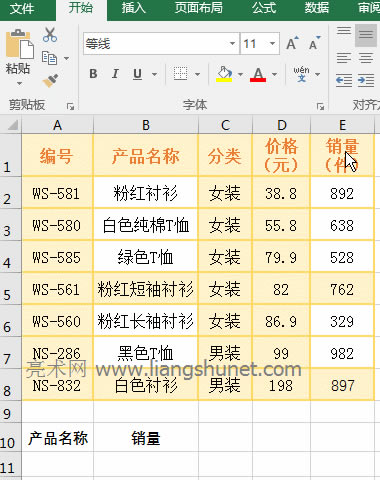380x480 pixels.
Task: Open the paste options arrow below 粘贴
Action: 20,83
